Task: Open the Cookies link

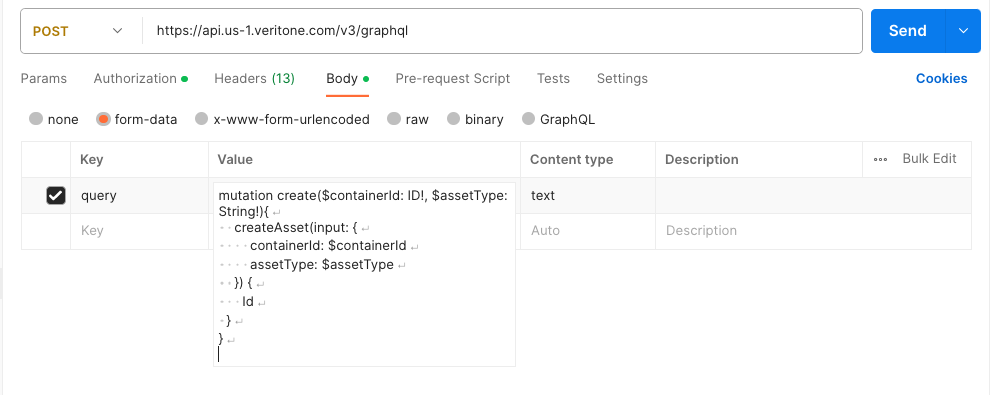Action: (941, 79)
